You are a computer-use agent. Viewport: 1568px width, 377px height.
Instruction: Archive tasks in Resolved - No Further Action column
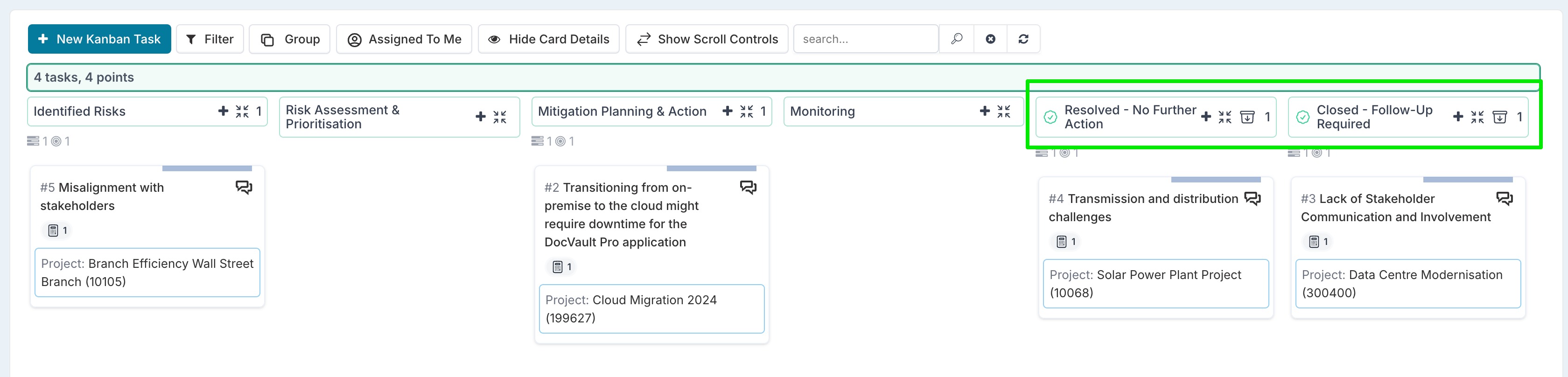pyautogui.click(x=1247, y=117)
